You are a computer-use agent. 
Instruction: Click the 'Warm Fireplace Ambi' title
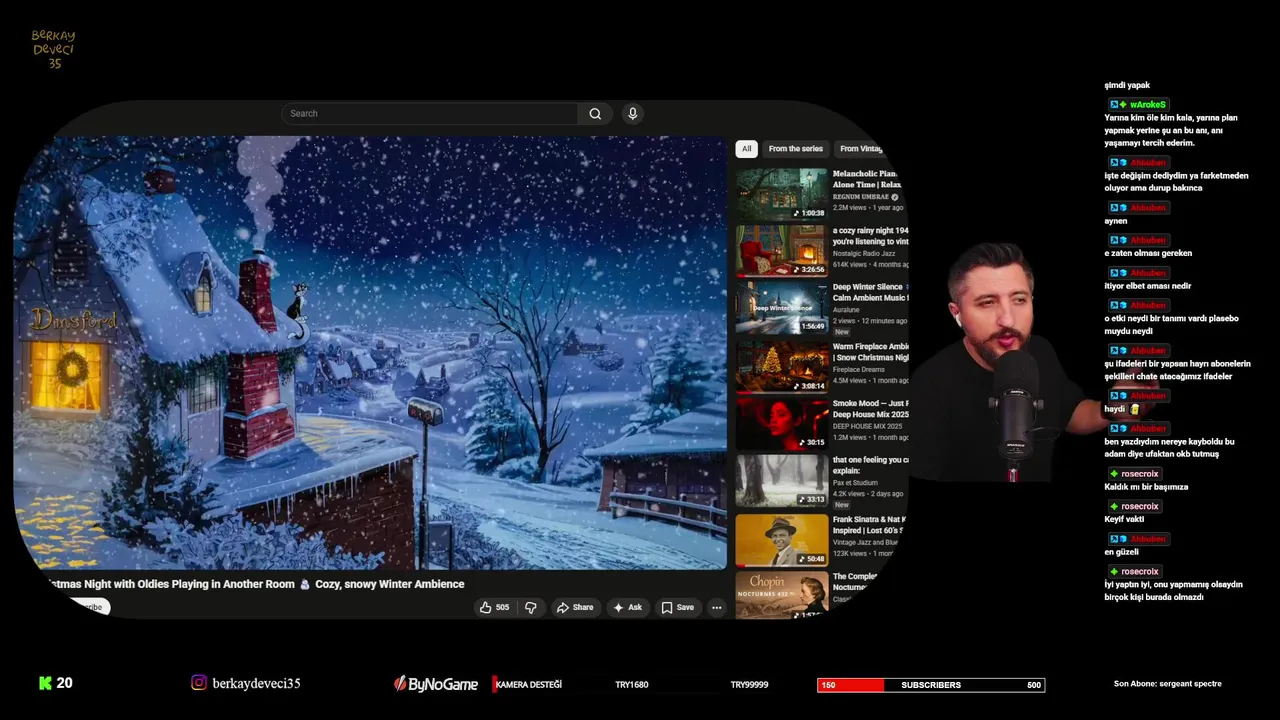(x=870, y=352)
